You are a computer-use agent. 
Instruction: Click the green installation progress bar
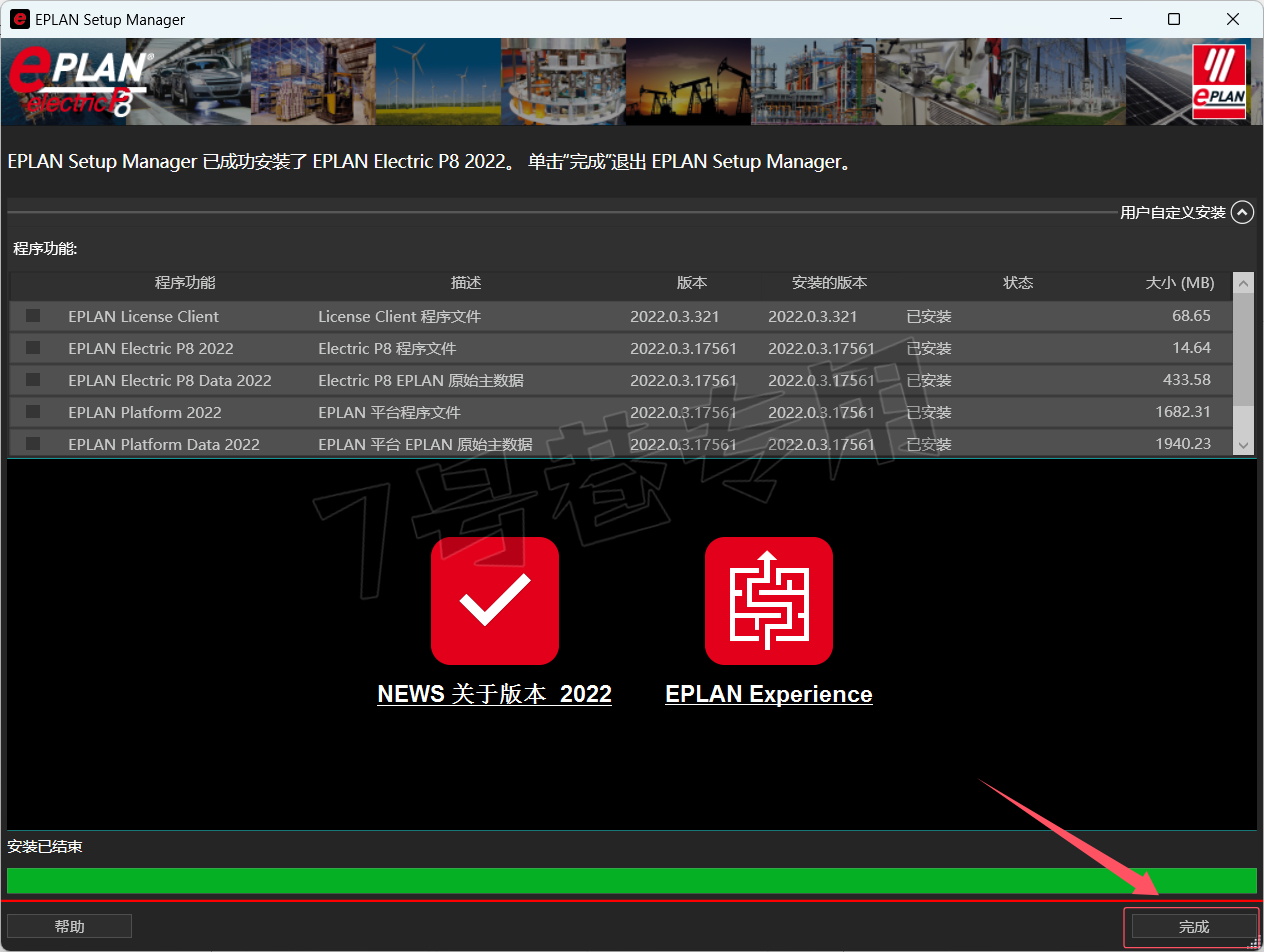click(632, 880)
